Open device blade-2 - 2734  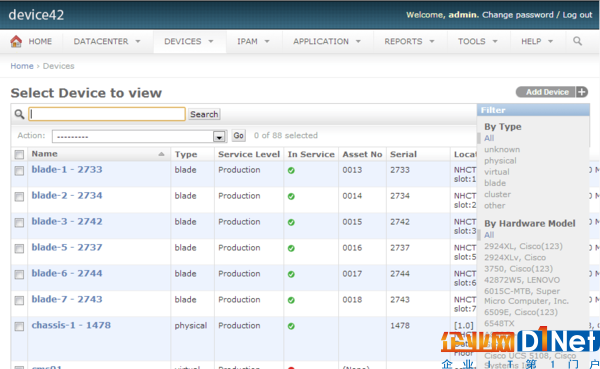67,196
